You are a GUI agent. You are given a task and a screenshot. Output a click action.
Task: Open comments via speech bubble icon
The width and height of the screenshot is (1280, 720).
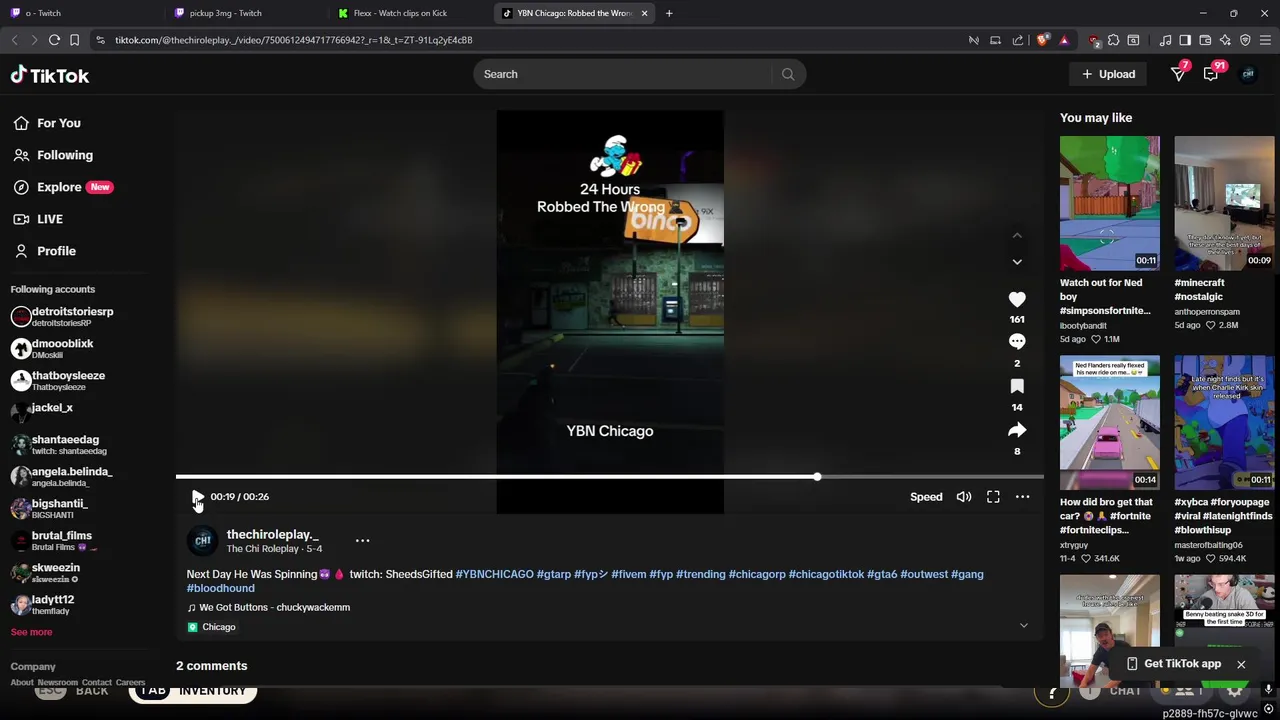[1017, 342]
